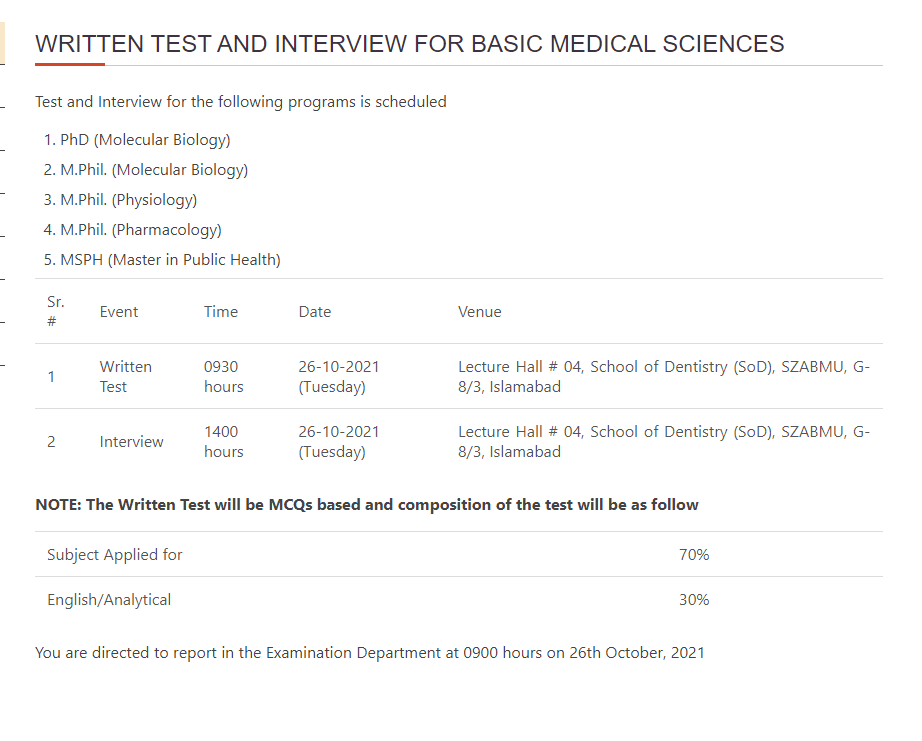Click the Venue column header
Screen dimensions: 922x741
coord(480,312)
